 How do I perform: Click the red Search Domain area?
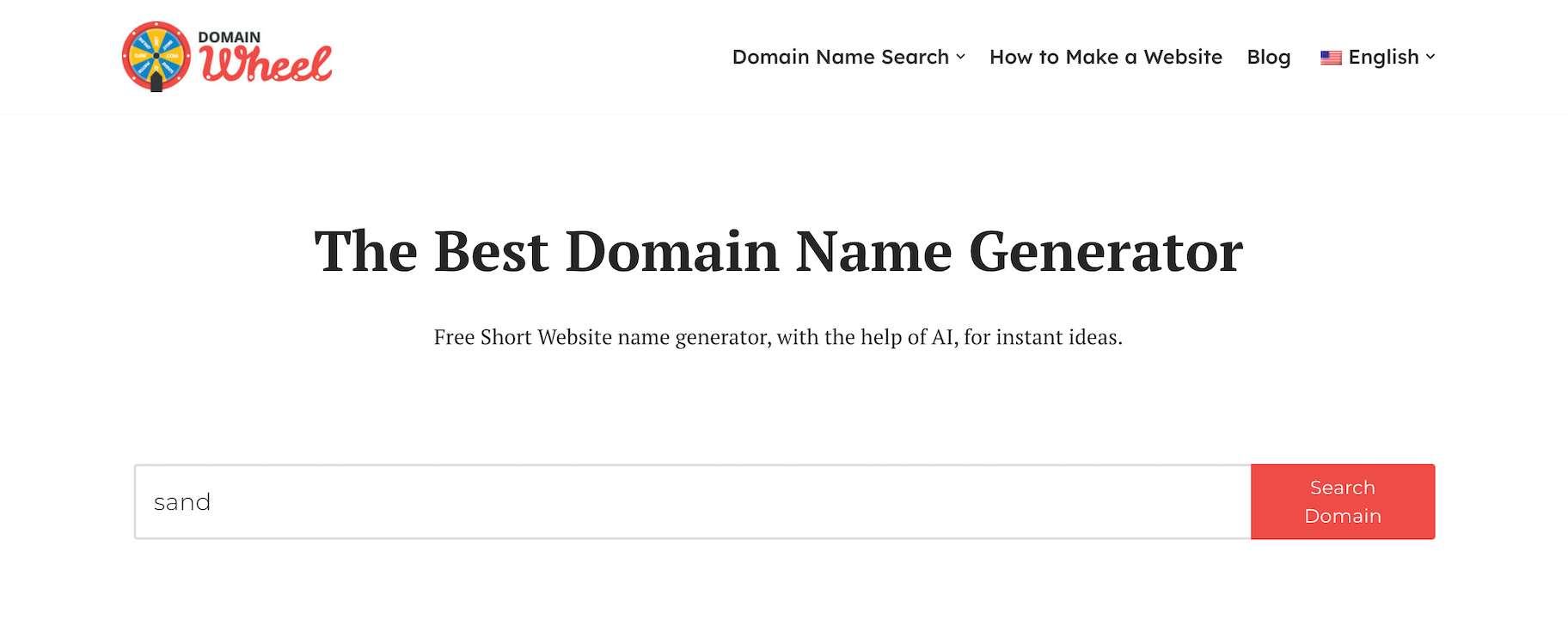(1342, 502)
